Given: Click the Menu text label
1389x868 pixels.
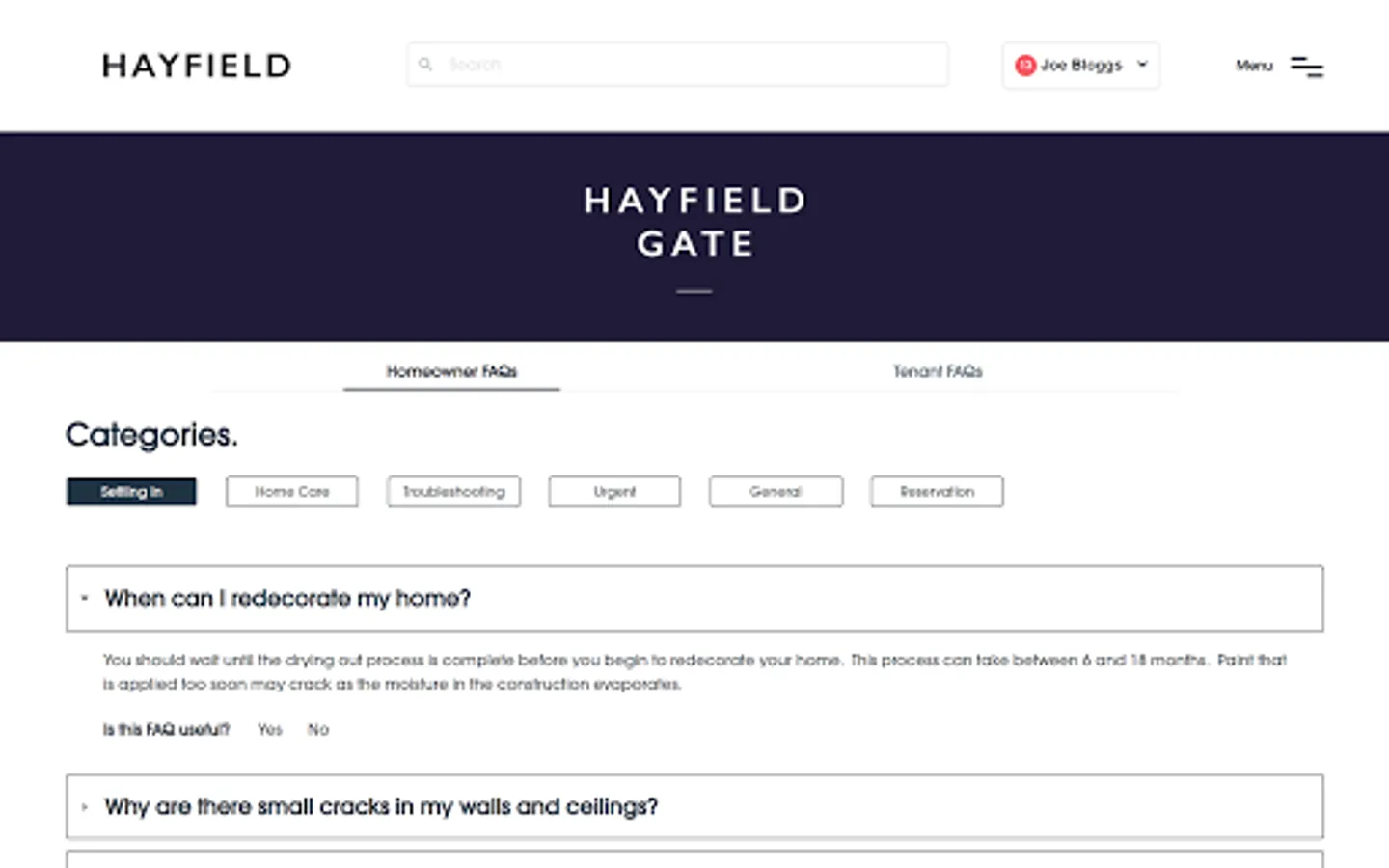Looking at the screenshot, I should pyautogui.click(x=1254, y=66).
